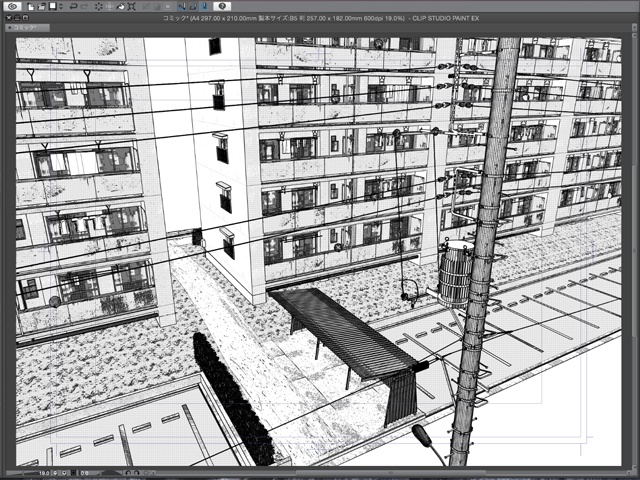Rotate canvas right with status bar icon
Viewport: 640px width, 480px height.
click(x=137, y=473)
